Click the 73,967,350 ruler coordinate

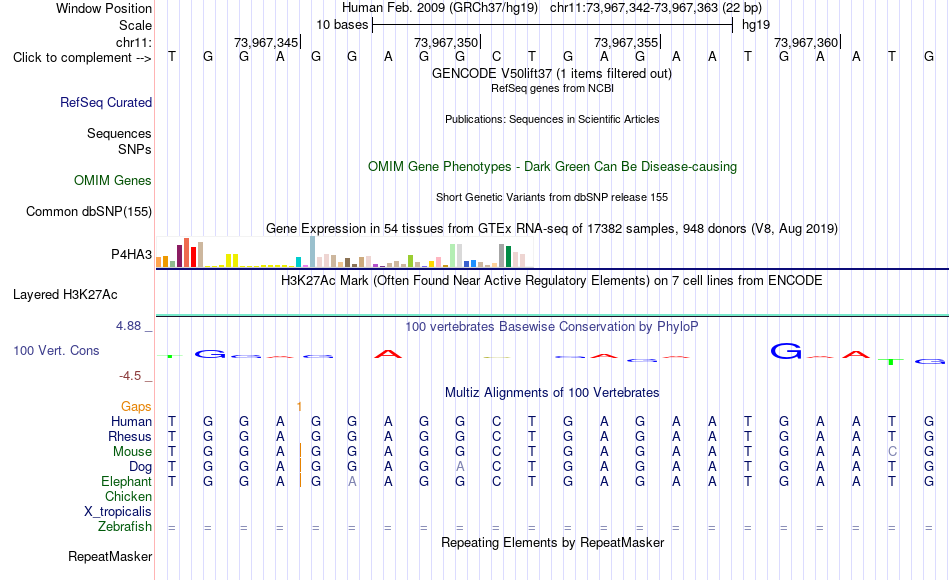[446, 42]
